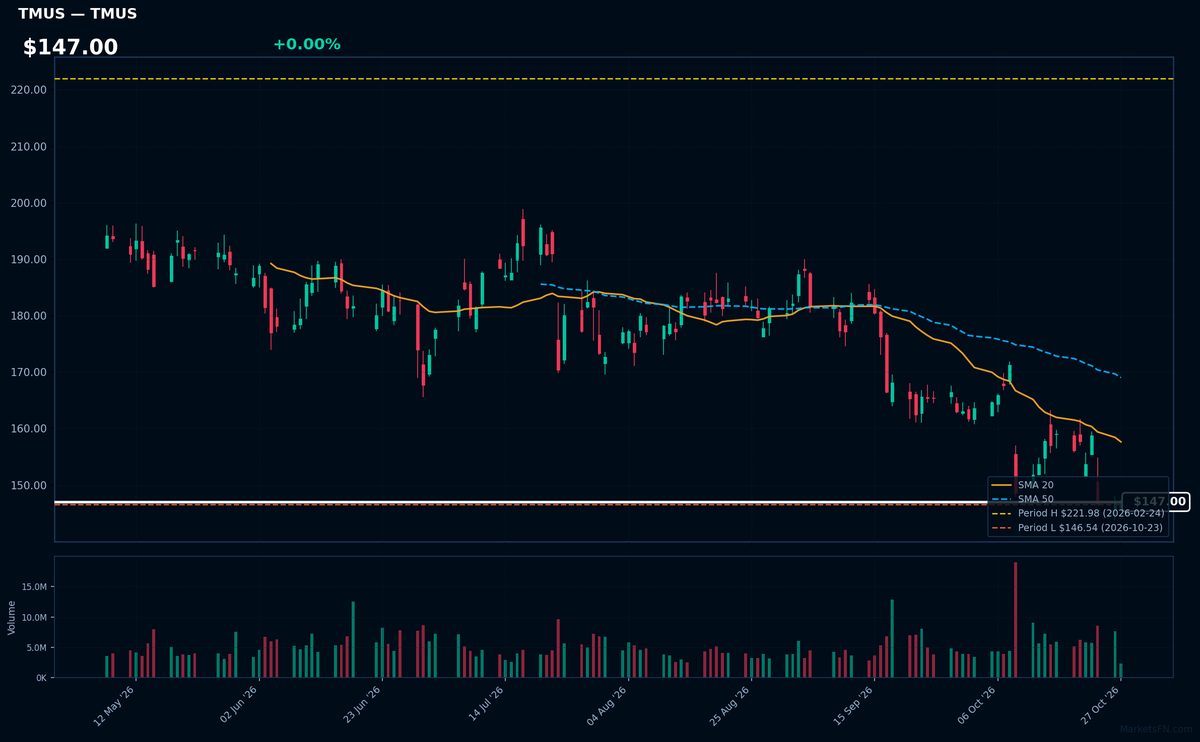Click the rotated "Volume" axis title
The height and width of the screenshot is (742, 1200).
pos(12,617)
